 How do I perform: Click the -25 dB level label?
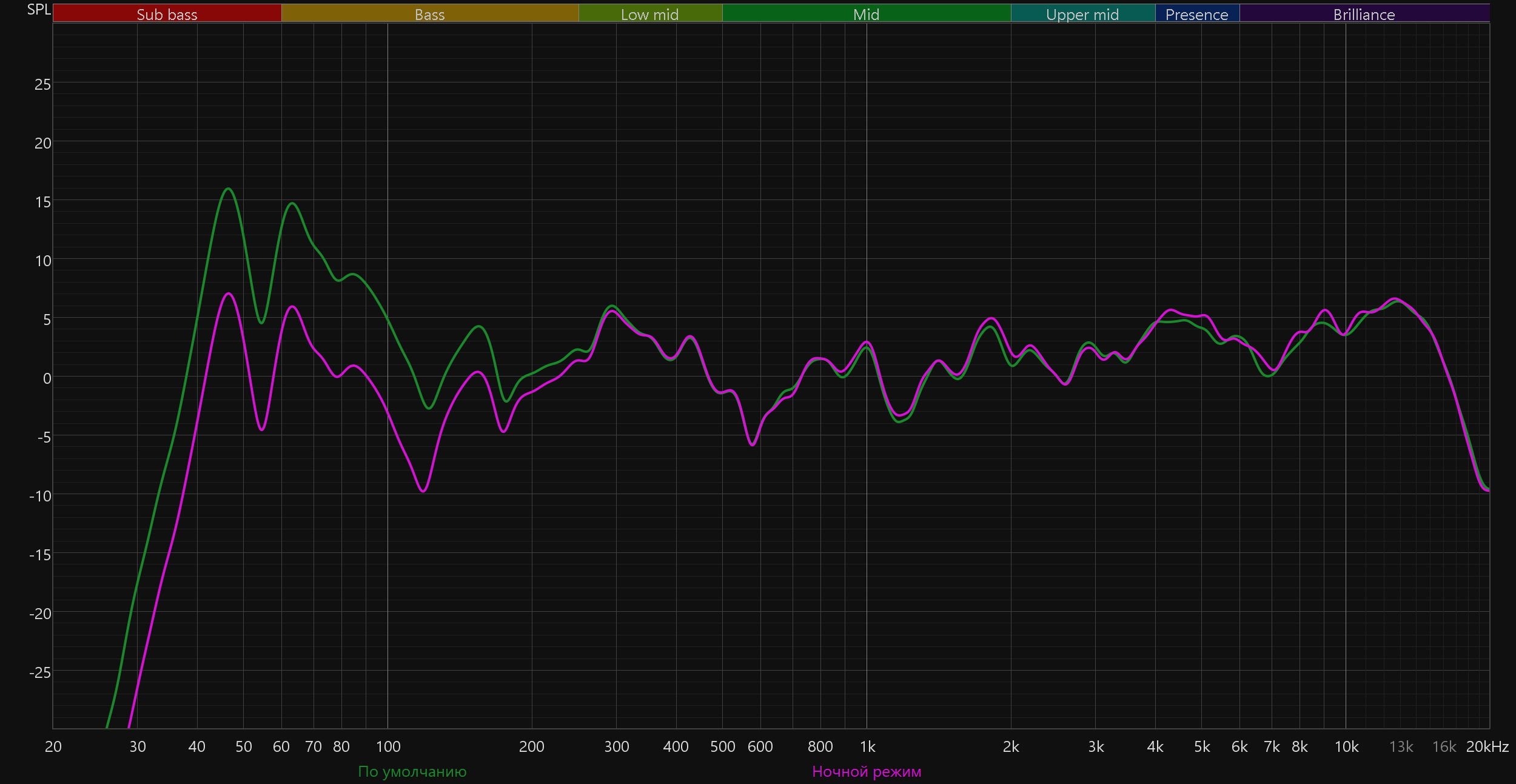point(40,672)
